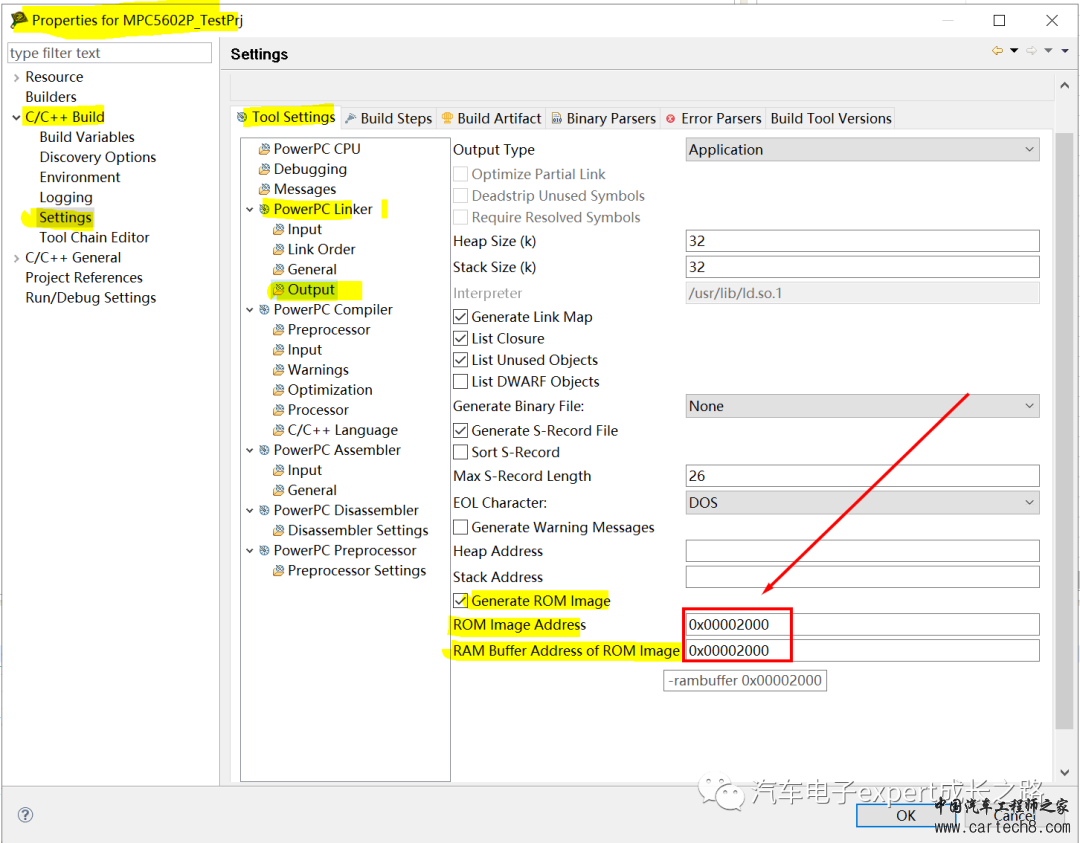Open the Binary Parsers tab

[603, 118]
